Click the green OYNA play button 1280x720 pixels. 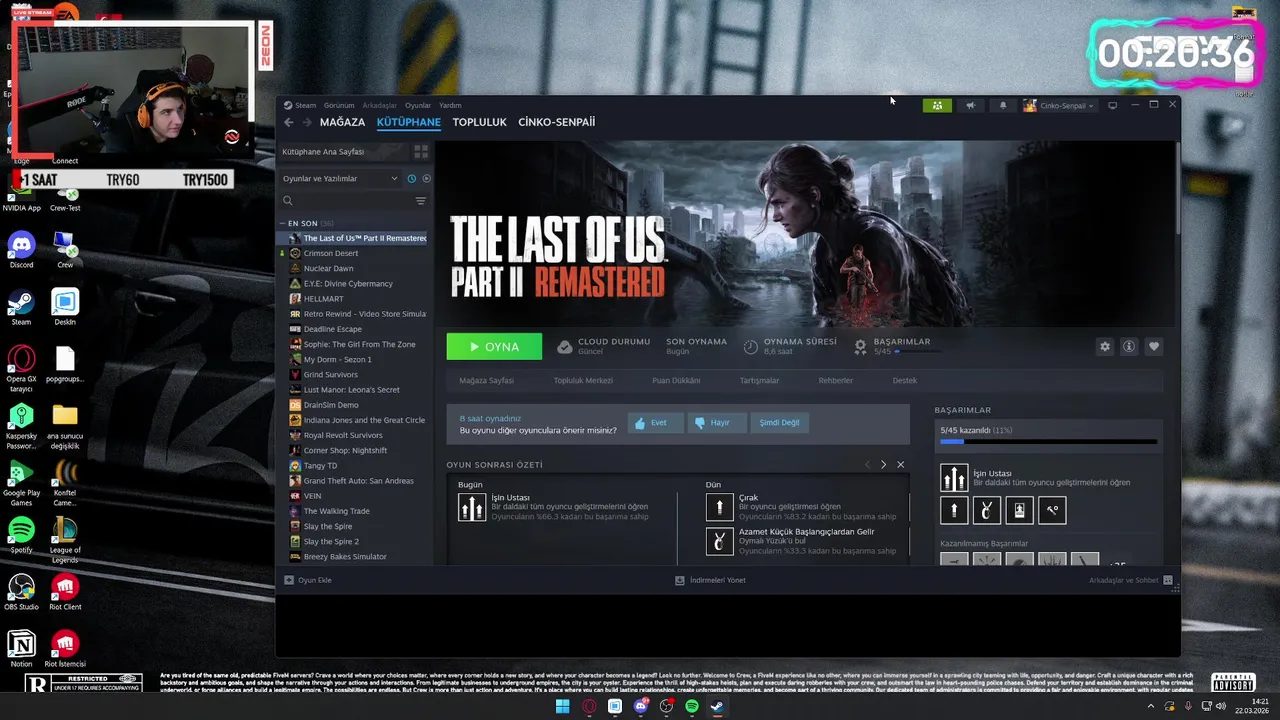pyautogui.click(x=494, y=346)
